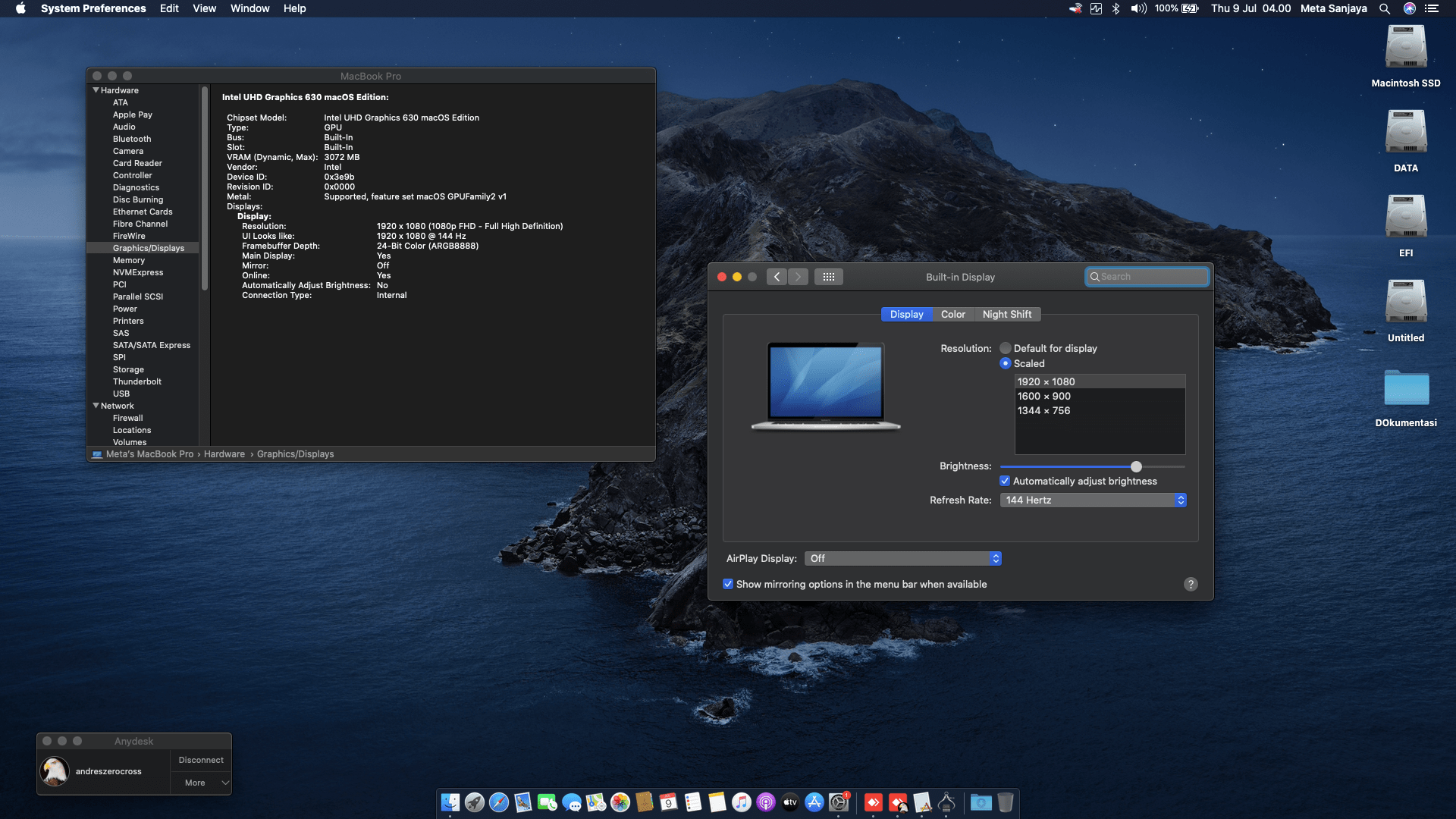Go back in System Preferences
The height and width of the screenshot is (819, 1456).
777,277
